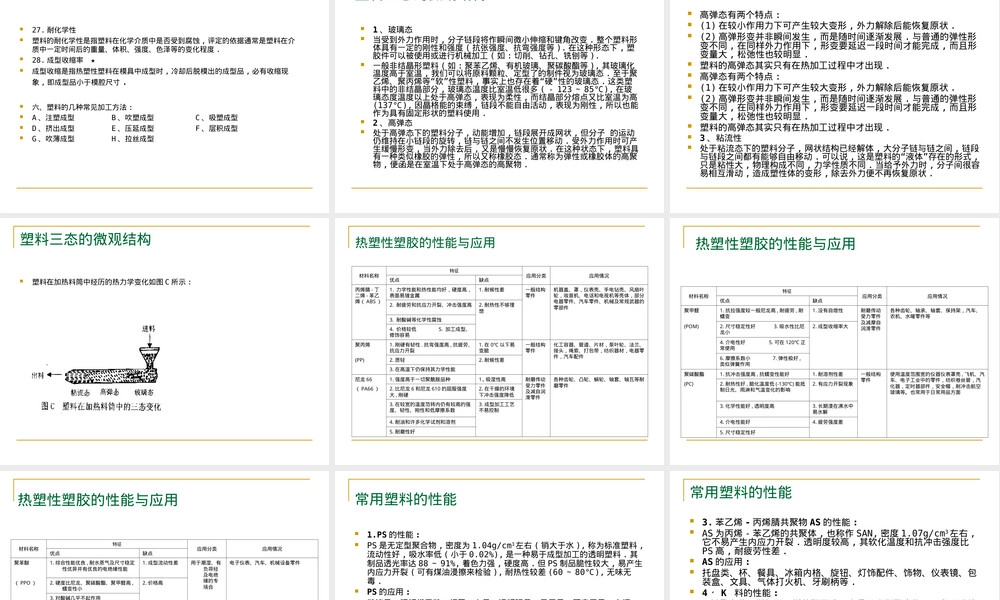Image resolution: width=1000 pixels, height=600 pixels.
Task: Click the heading 3. 苯乙烯-丙烯腈共聚物 AS 的性能
Action: pos(780,522)
